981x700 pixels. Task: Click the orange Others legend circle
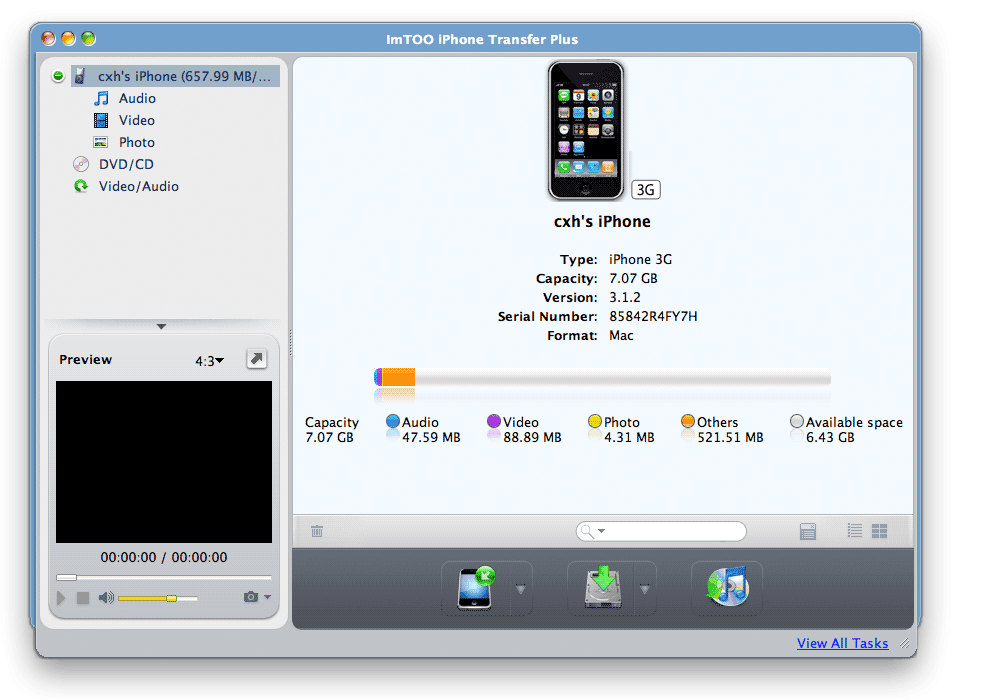tap(688, 421)
